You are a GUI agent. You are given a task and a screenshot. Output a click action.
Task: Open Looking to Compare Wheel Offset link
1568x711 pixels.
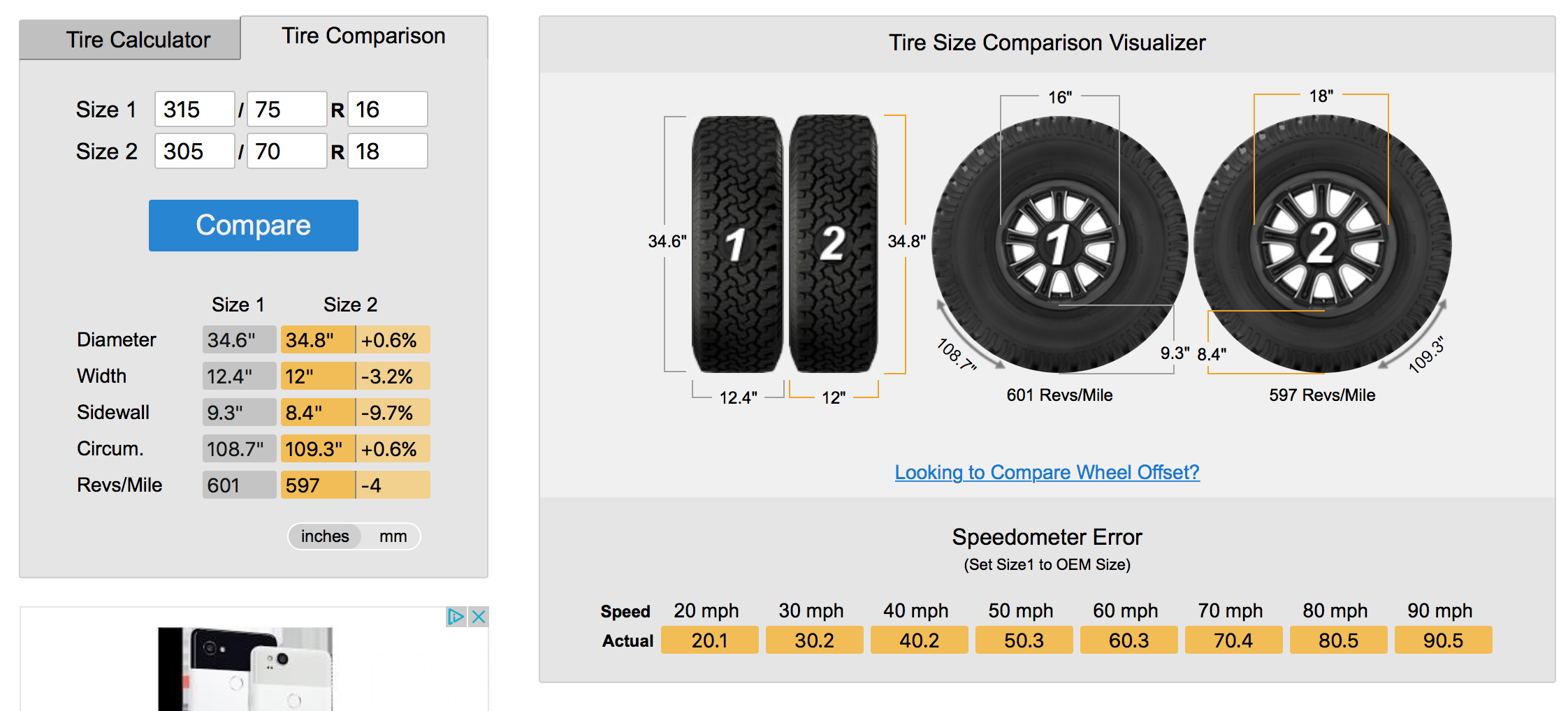click(x=1047, y=472)
